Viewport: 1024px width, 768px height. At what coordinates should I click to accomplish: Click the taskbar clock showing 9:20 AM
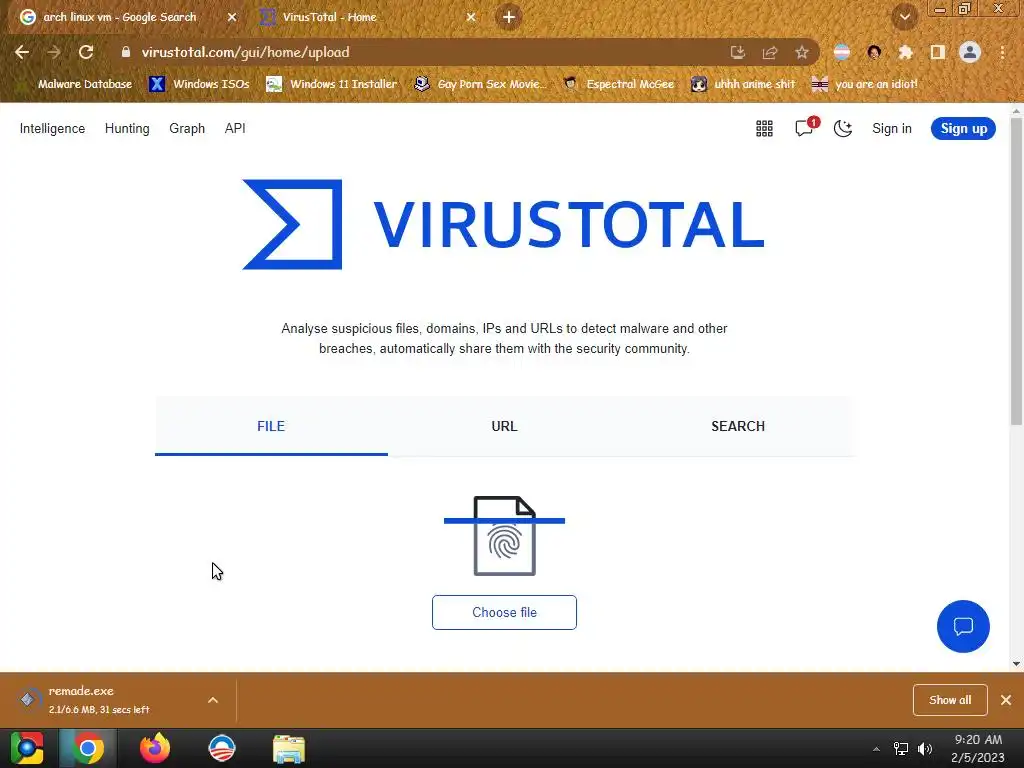pyautogui.click(x=978, y=748)
